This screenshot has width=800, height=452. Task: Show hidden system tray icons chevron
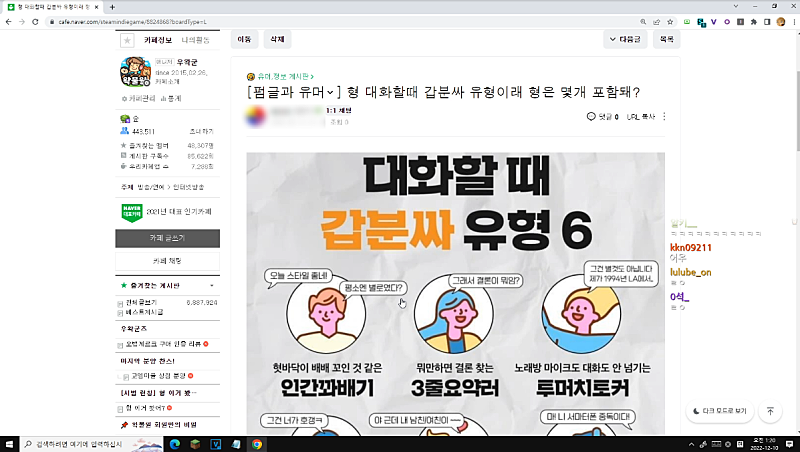click(691, 444)
